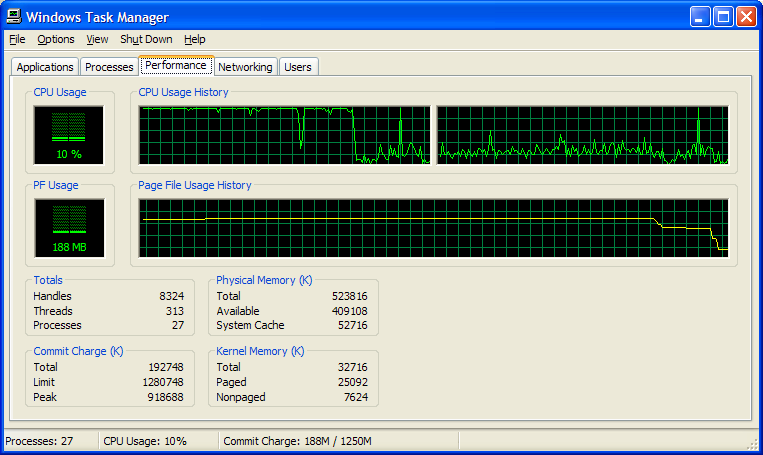
Task: Click the Nonpaged label in Kernel Memory
Action: pyautogui.click(x=241, y=397)
